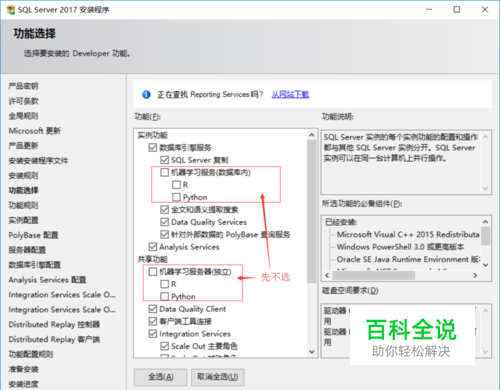Image resolution: width=500 pixels, height=390 pixels.
Task: Click prerequisites list scroll-down arrow
Action: pyautogui.click(x=485, y=265)
